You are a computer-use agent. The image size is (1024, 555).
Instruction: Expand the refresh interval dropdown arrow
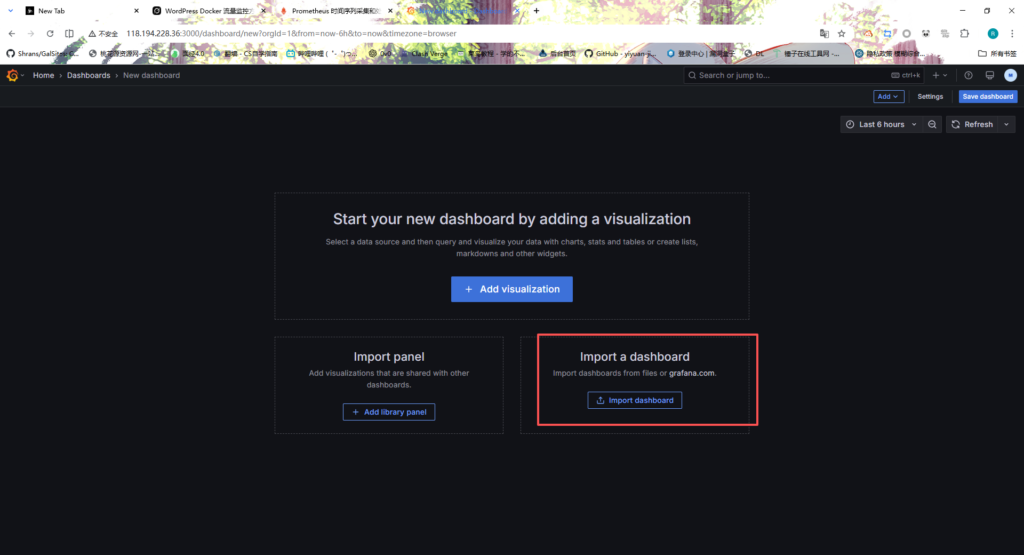tap(1006, 124)
